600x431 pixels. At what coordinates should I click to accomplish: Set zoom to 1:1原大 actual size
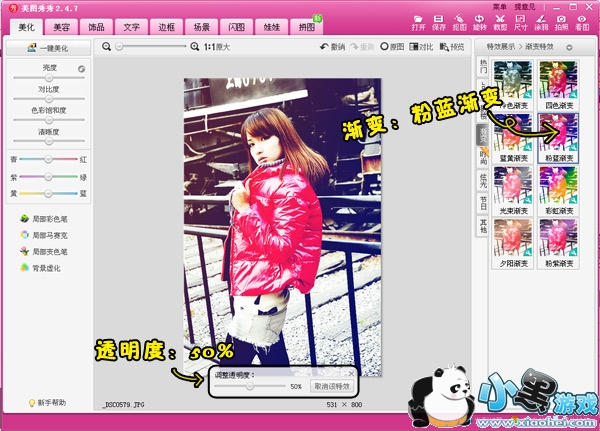click(x=217, y=47)
